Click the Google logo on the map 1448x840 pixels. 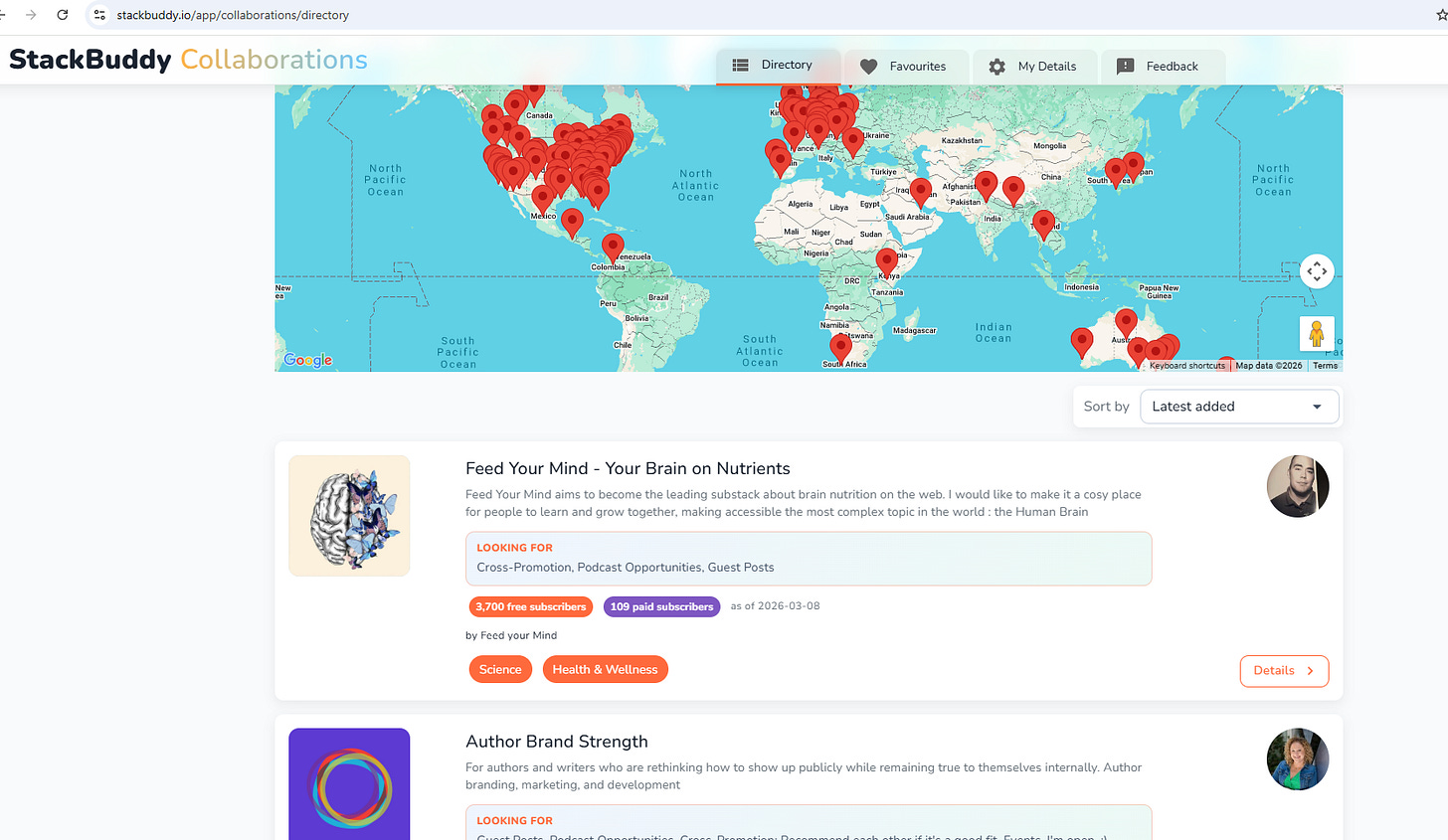pyautogui.click(x=308, y=360)
